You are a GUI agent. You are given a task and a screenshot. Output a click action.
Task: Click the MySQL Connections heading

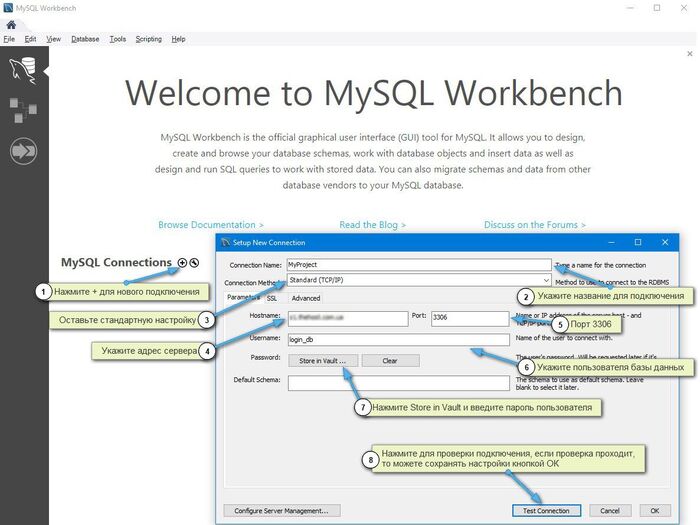click(x=116, y=262)
